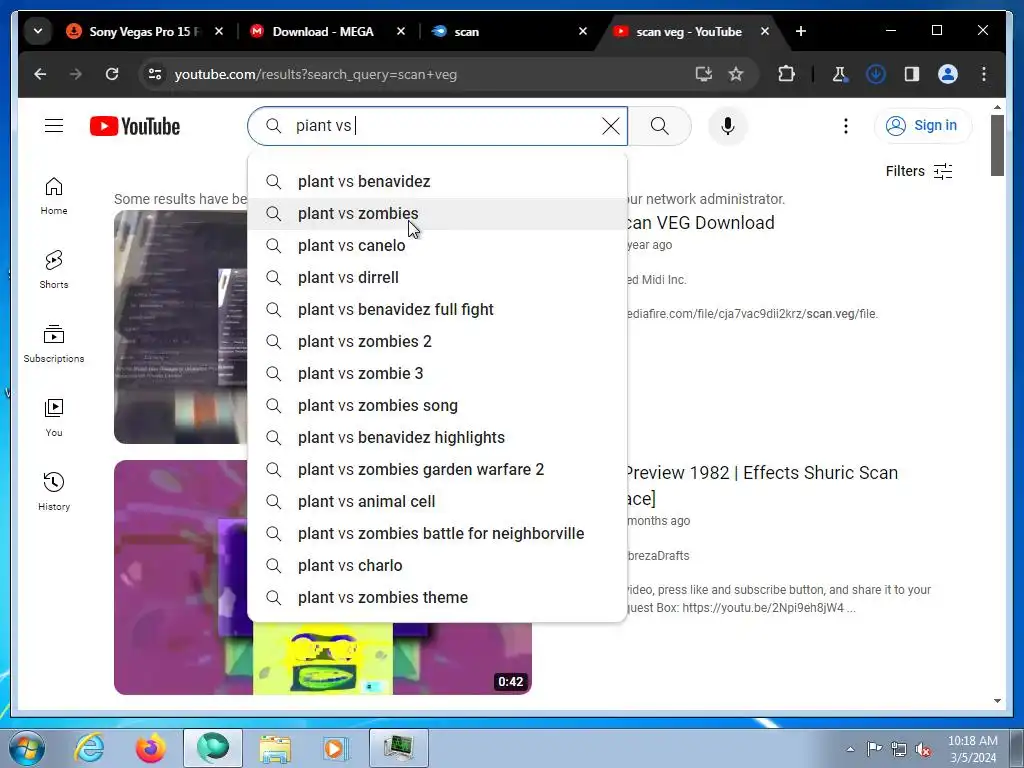Open the tab search dropdown arrow
This screenshot has width=1024, height=768.
pyautogui.click(x=38, y=31)
